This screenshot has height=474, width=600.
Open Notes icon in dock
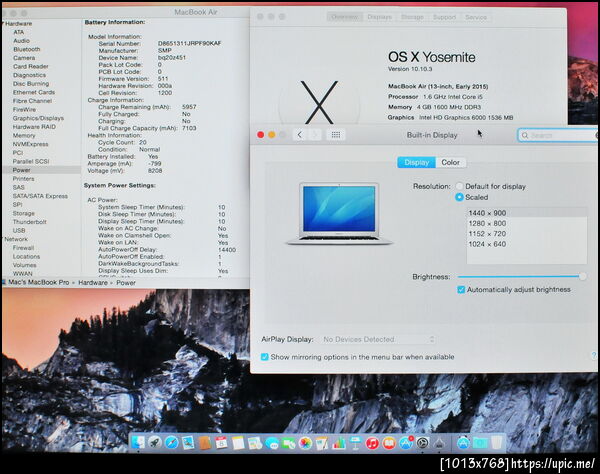tap(238, 443)
